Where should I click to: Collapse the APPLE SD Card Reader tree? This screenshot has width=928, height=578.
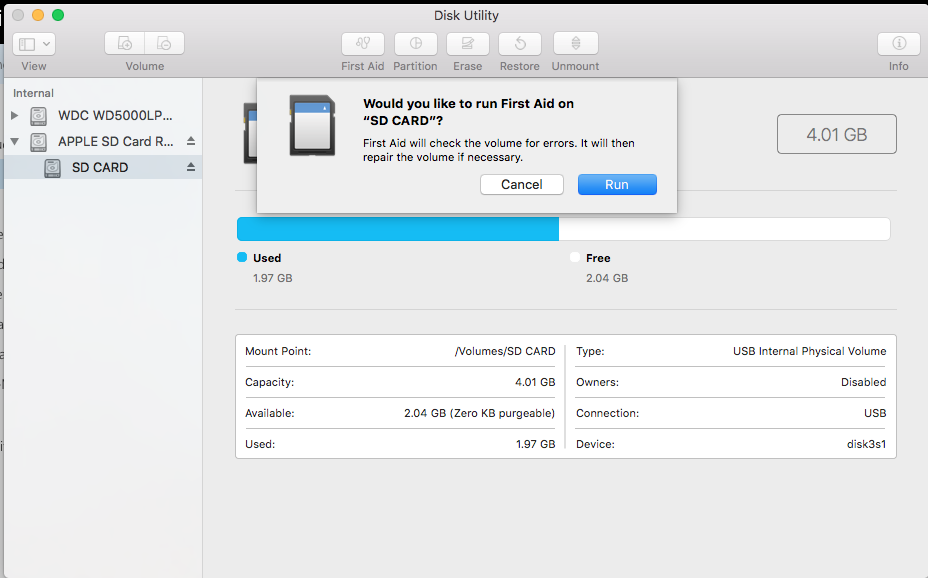pyautogui.click(x=15, y=141)
